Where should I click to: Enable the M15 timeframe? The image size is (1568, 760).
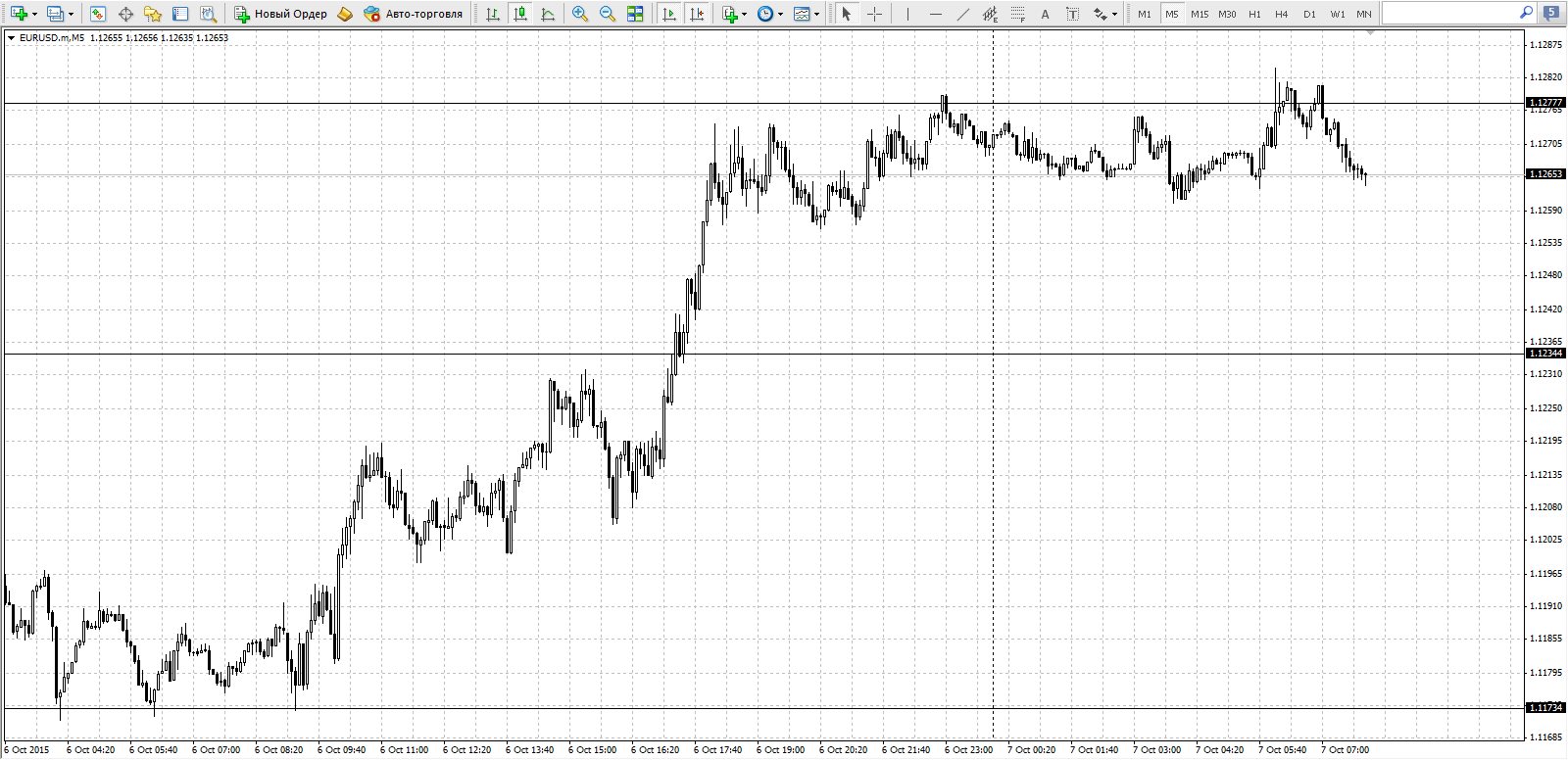[x=1200, y=14]
